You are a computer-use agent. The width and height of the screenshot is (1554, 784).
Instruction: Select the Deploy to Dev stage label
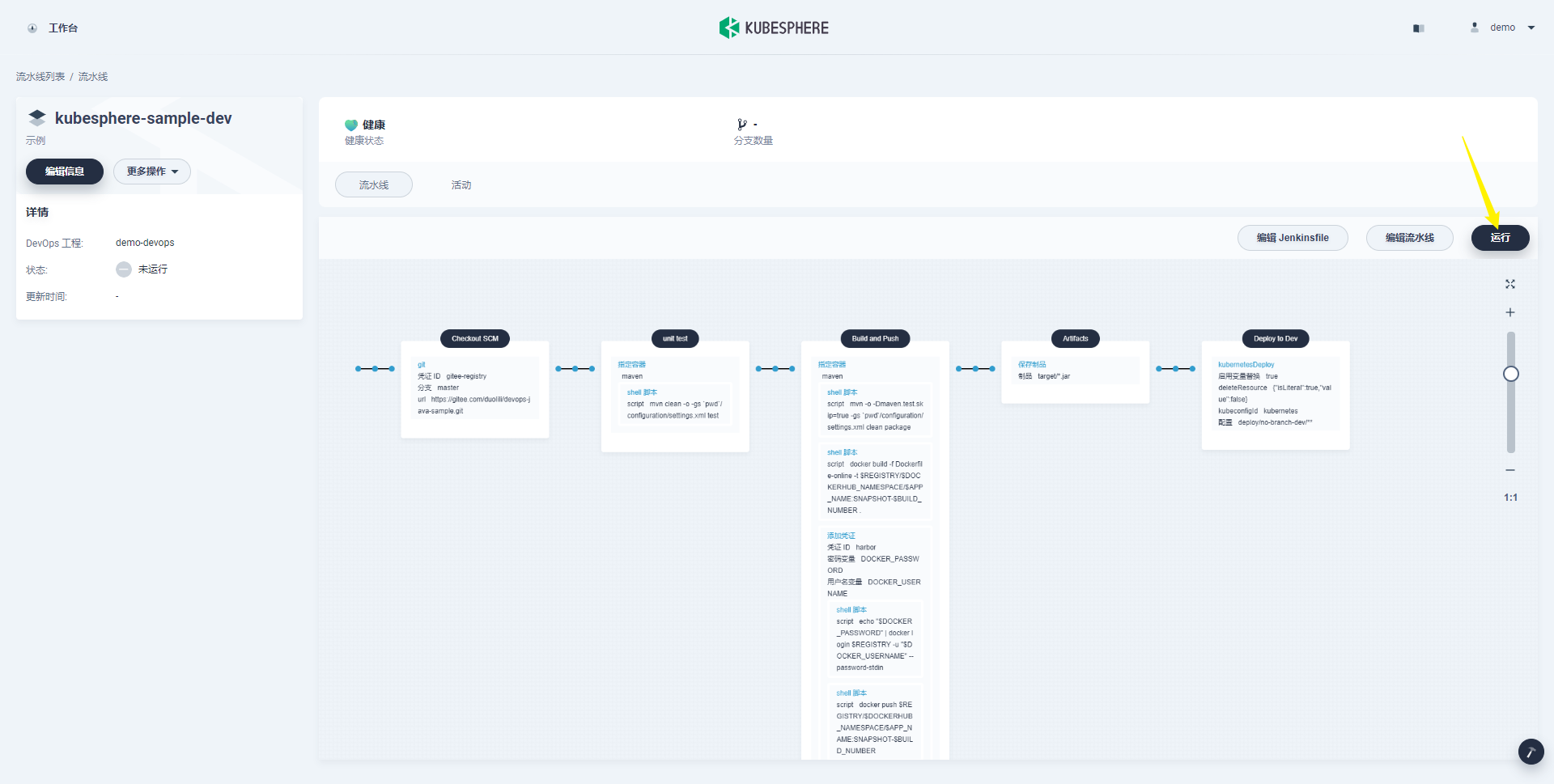(x=1276, y=339)
